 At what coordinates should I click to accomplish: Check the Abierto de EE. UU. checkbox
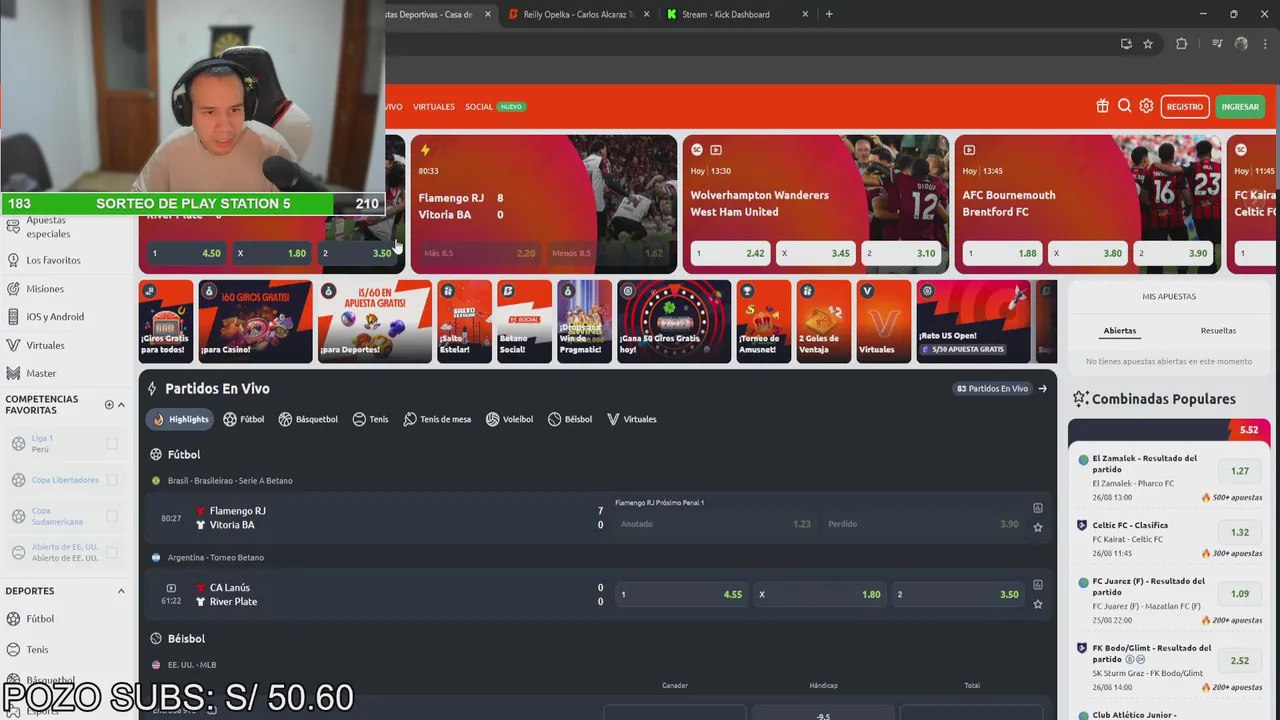pos(112,552)
